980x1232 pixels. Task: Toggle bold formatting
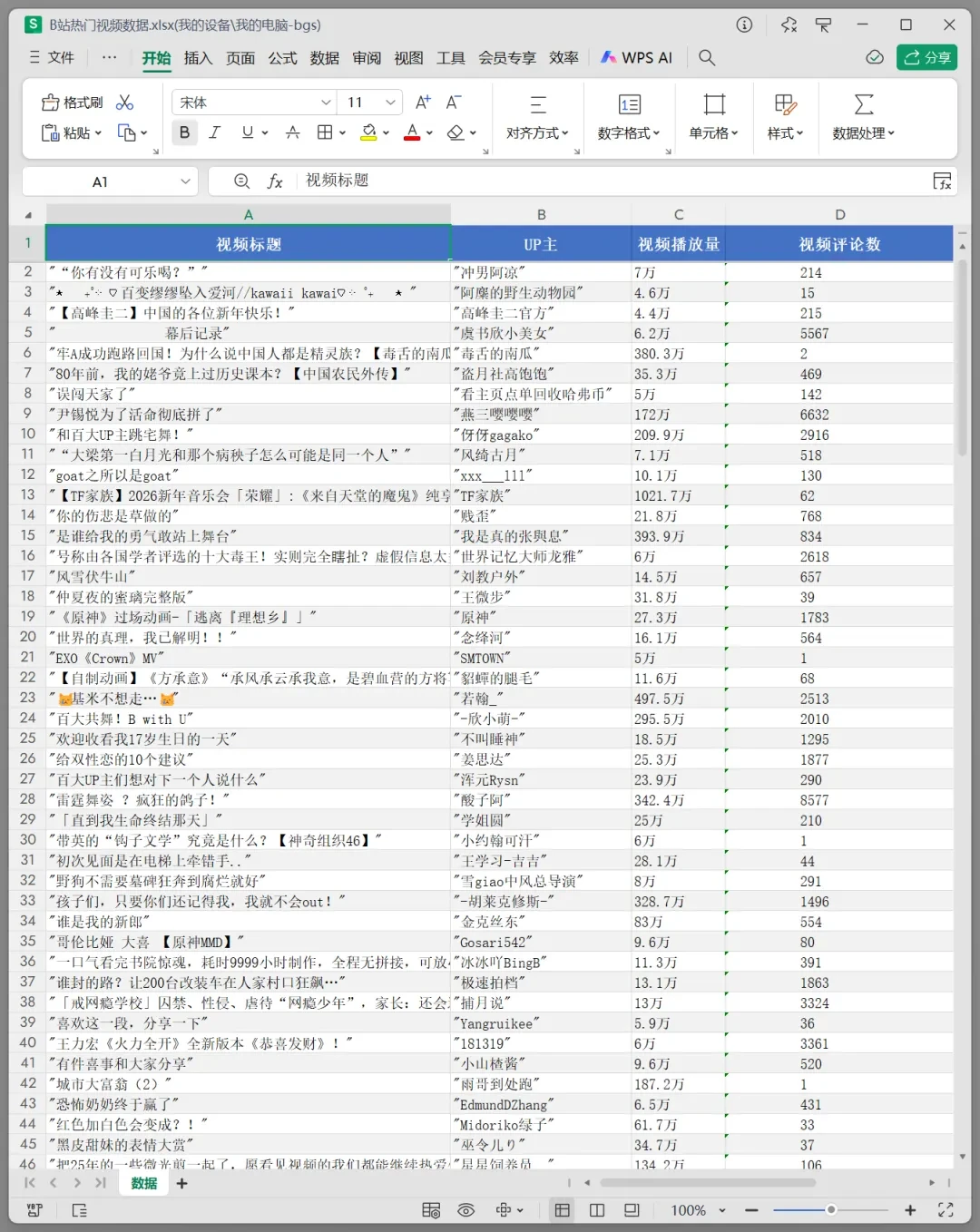pos(184,132)
